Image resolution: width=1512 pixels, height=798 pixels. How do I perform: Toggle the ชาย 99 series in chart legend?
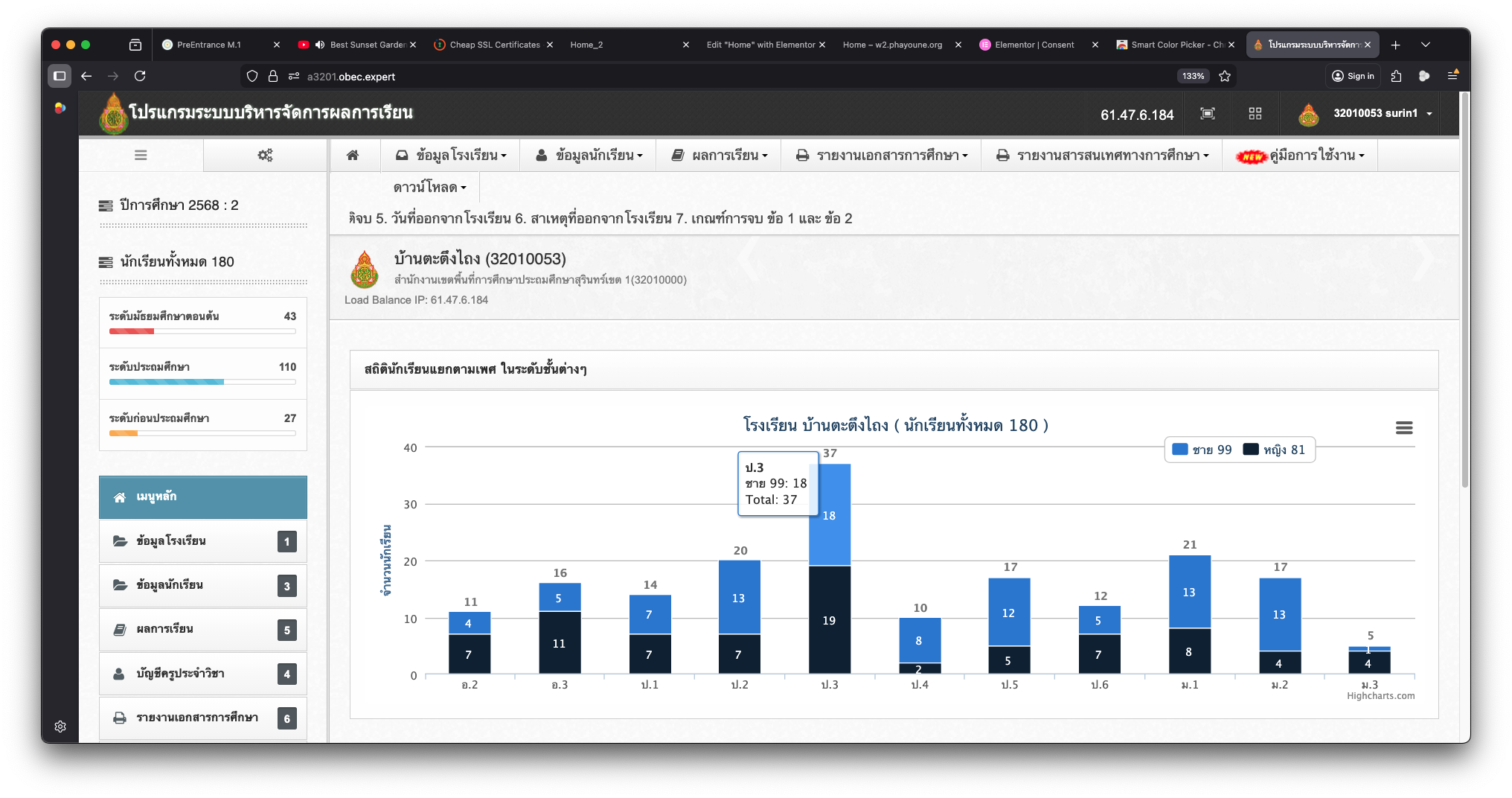coord(1202,450)
